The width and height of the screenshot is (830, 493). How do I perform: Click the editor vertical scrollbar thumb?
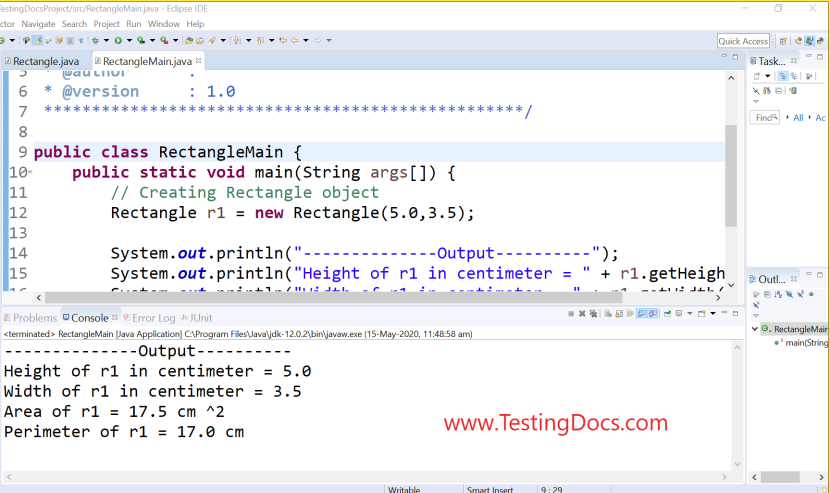pos(731,176)
